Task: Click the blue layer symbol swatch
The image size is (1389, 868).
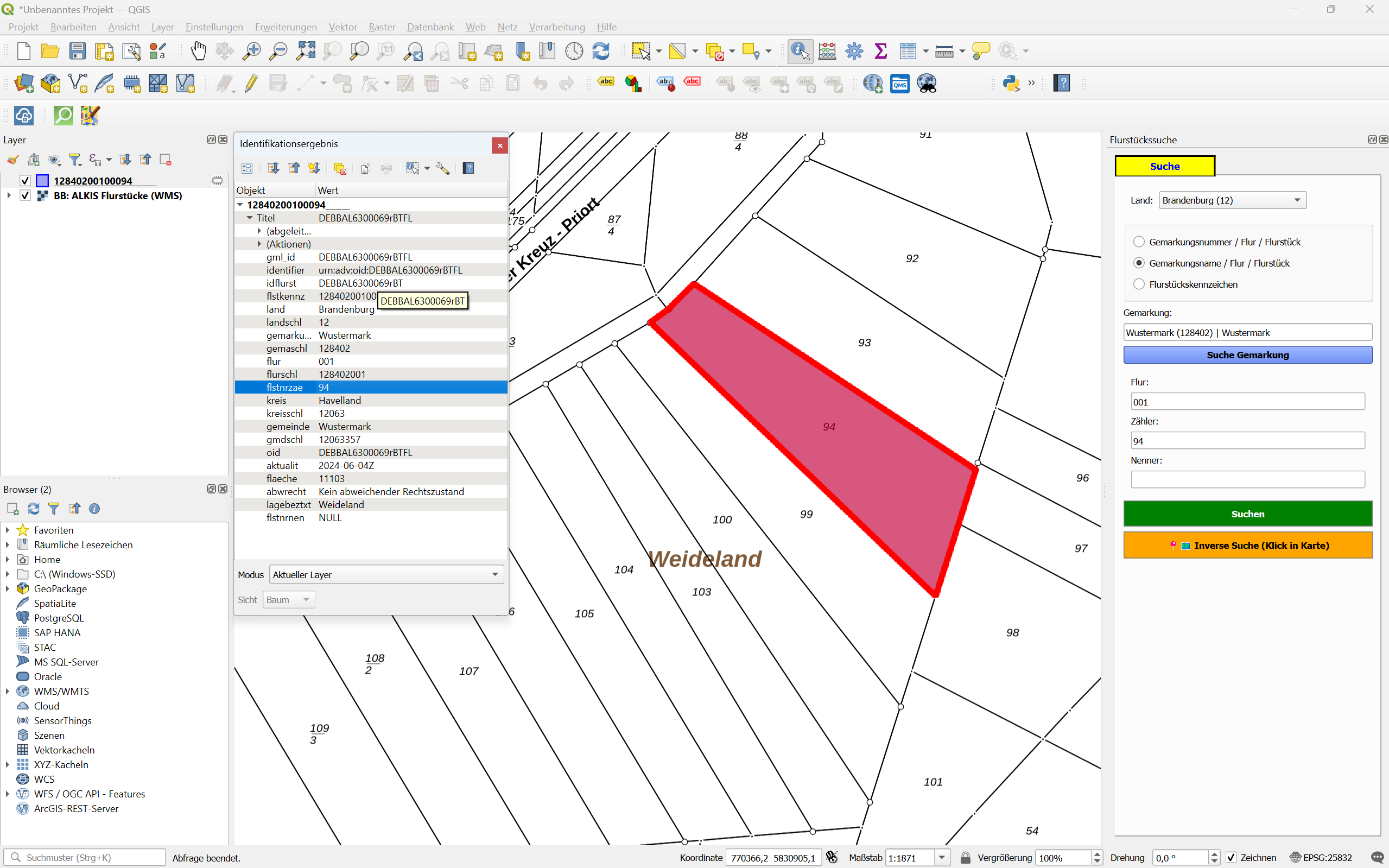Action: pos(42,181)
